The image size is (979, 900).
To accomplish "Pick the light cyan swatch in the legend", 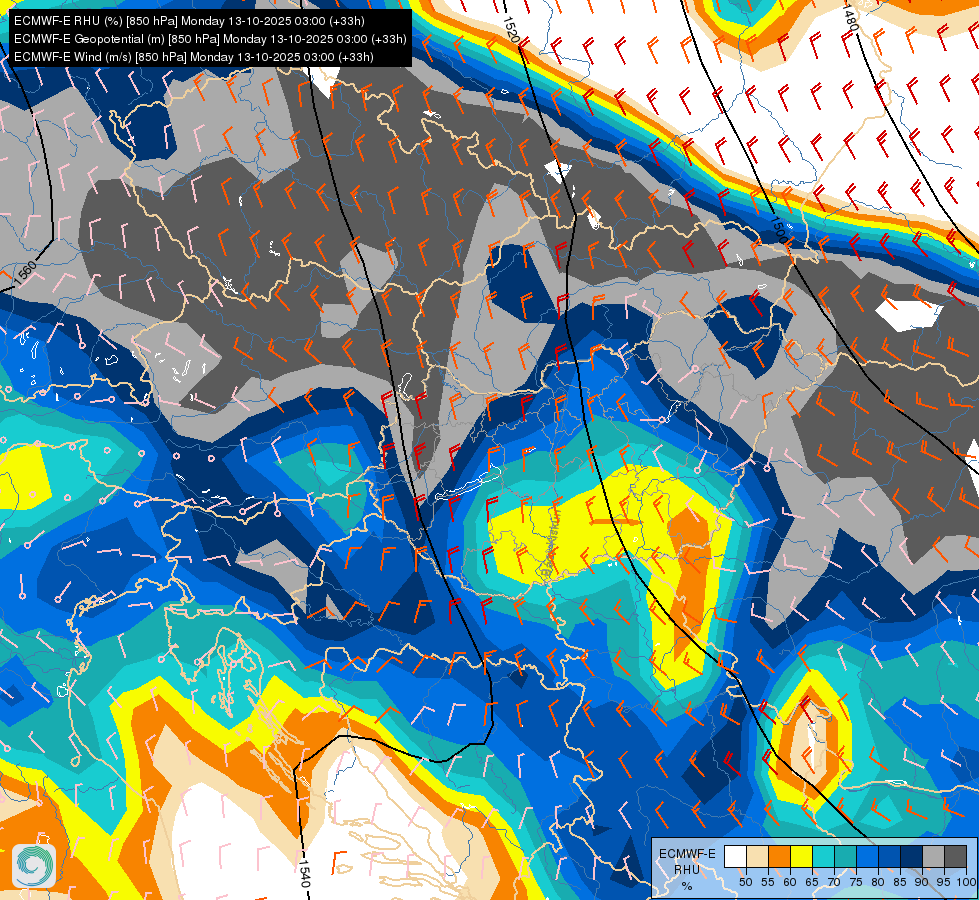I will click(x=824, y=856).
